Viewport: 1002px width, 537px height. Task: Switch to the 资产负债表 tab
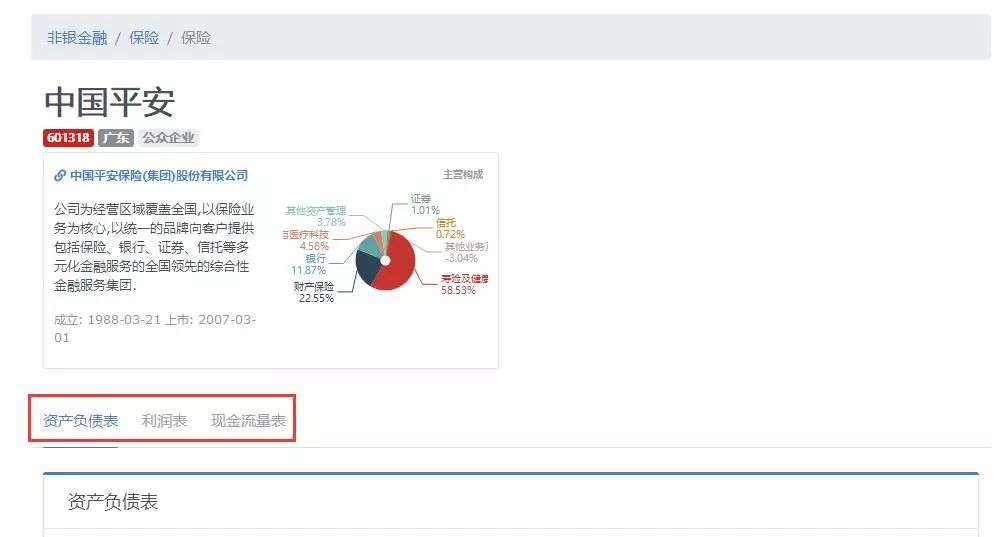click(x=81, y=421)
